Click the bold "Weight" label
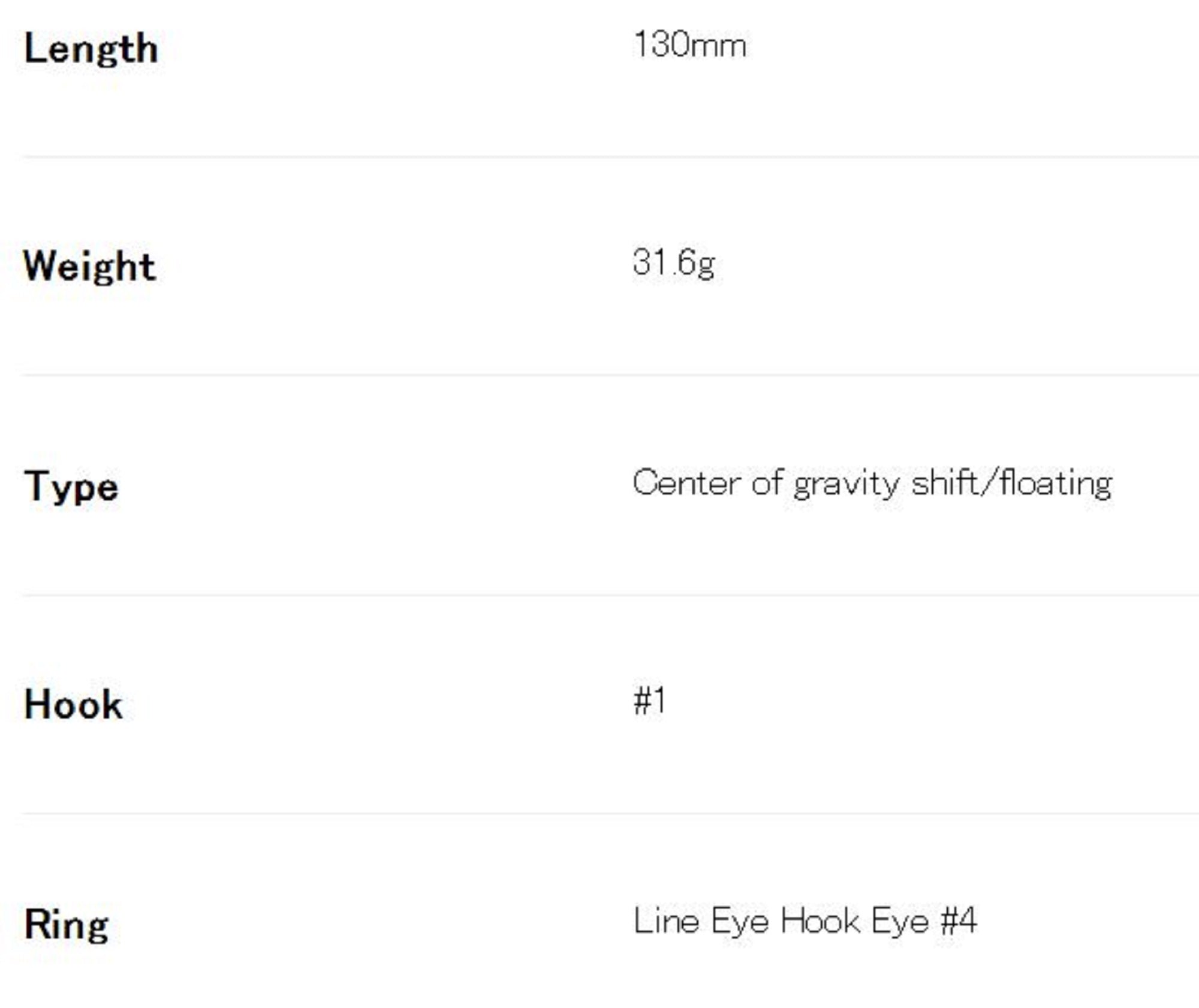1199x1008 pixels. [x=89, y=266]
